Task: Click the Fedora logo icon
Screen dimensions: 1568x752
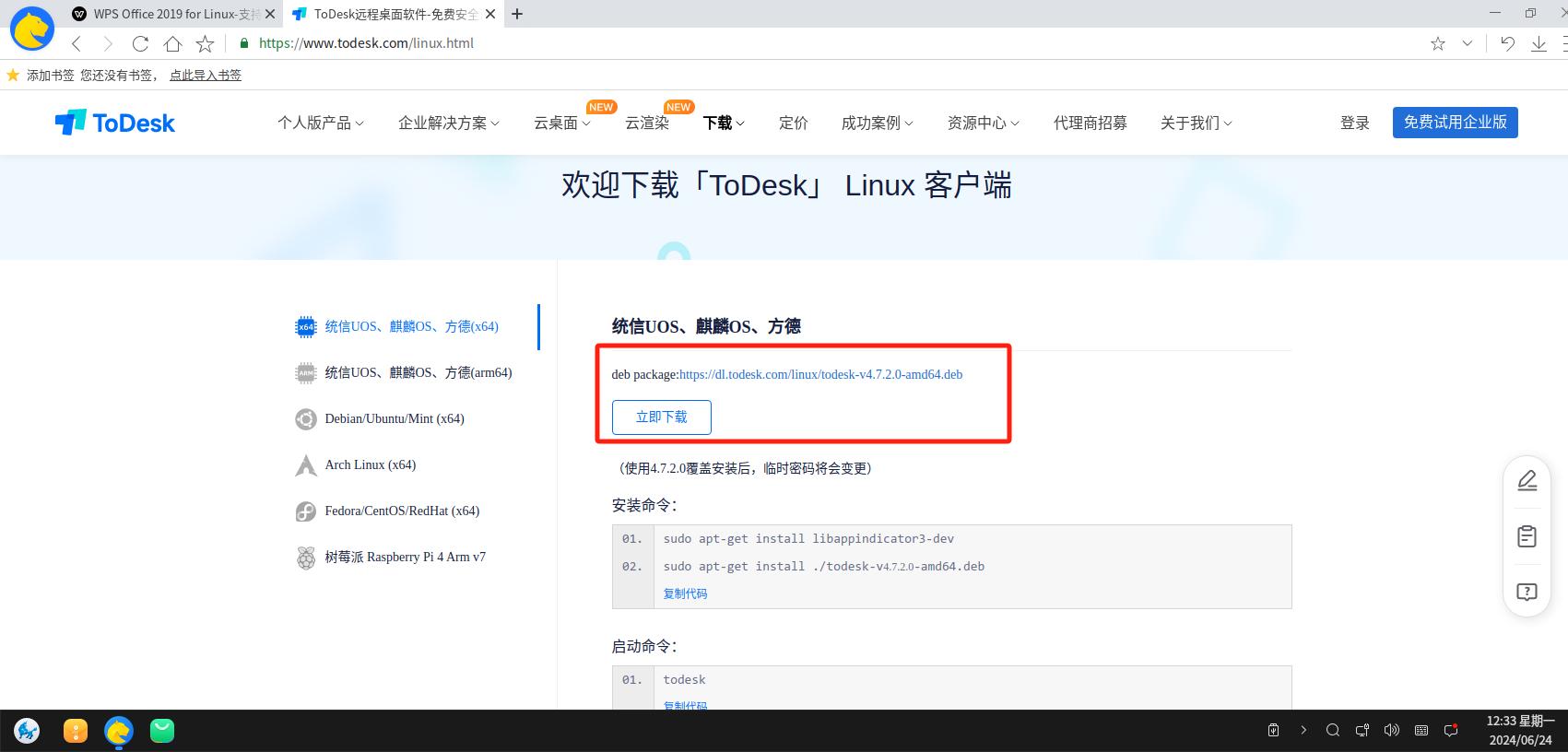Action: [305, 511]
